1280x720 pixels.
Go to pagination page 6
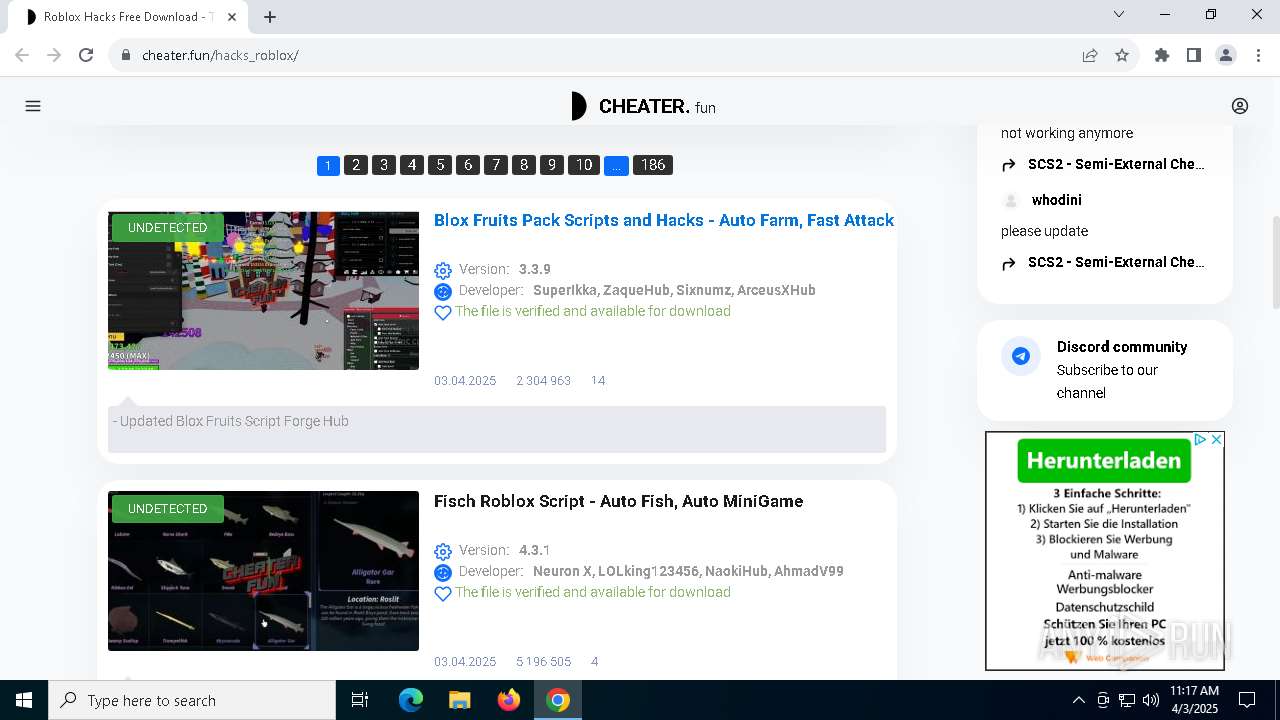[468, 165]
